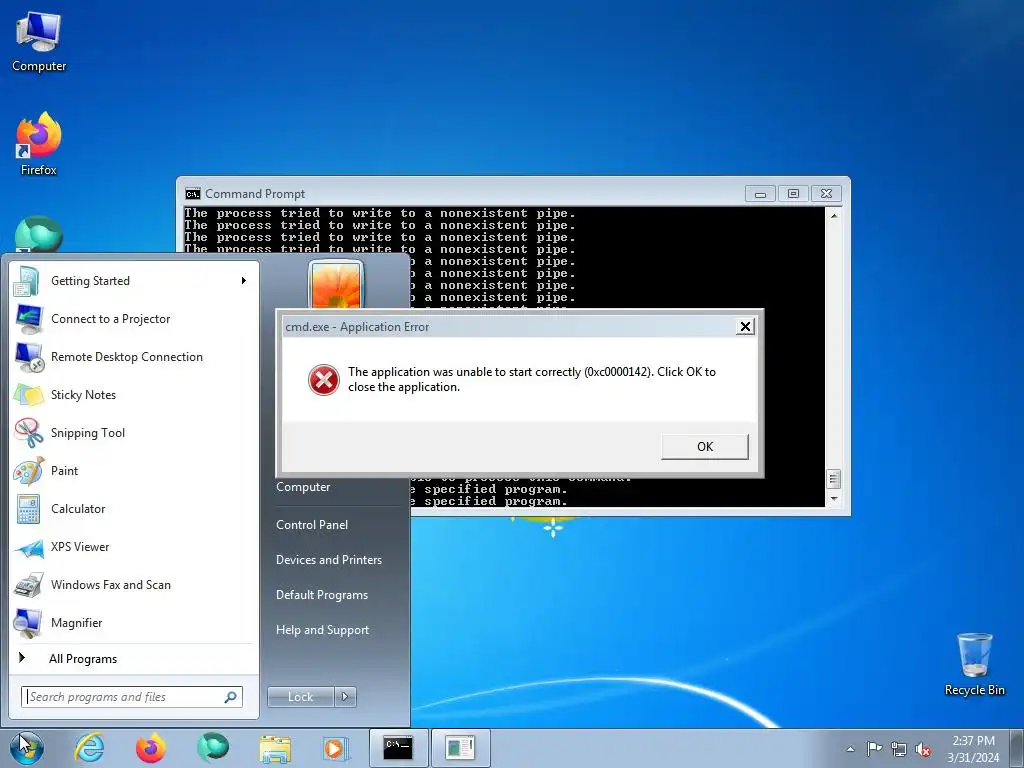Click the muted volume tray icon
Image resolution: width=1024 pixels, height=768 pixels.
(923, 749)
